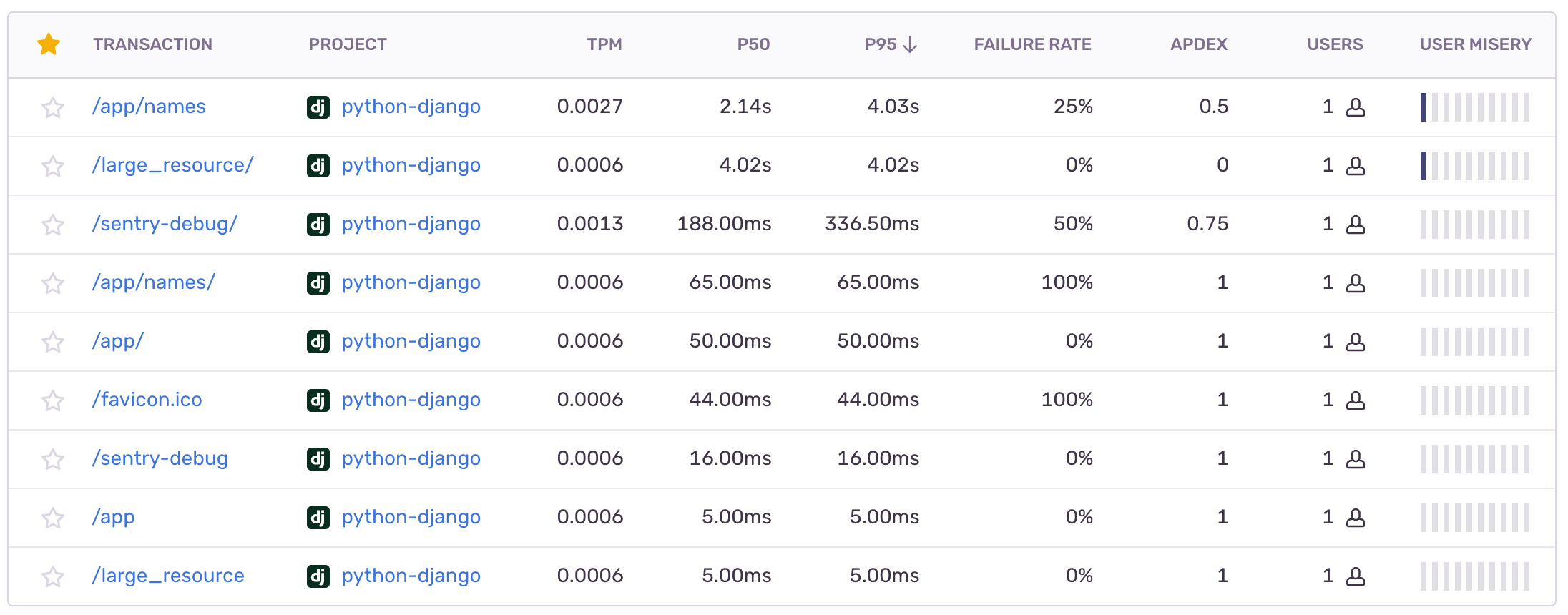This screenshot has height=615, width=1568.
Task: Click the user misery bar for /app/names
Action: click(1475, 107)
